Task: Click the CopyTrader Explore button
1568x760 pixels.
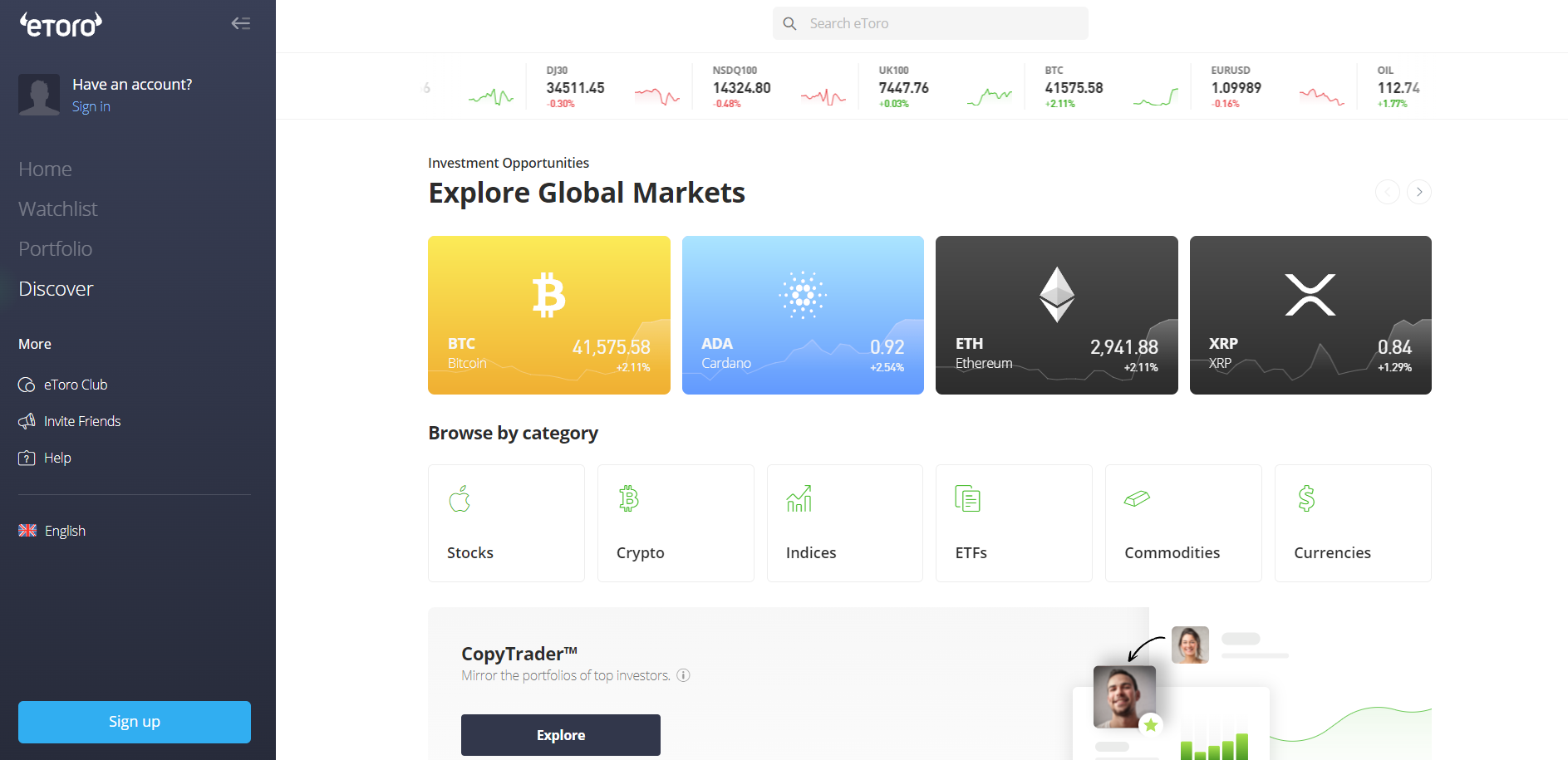Action: point(561,735)
